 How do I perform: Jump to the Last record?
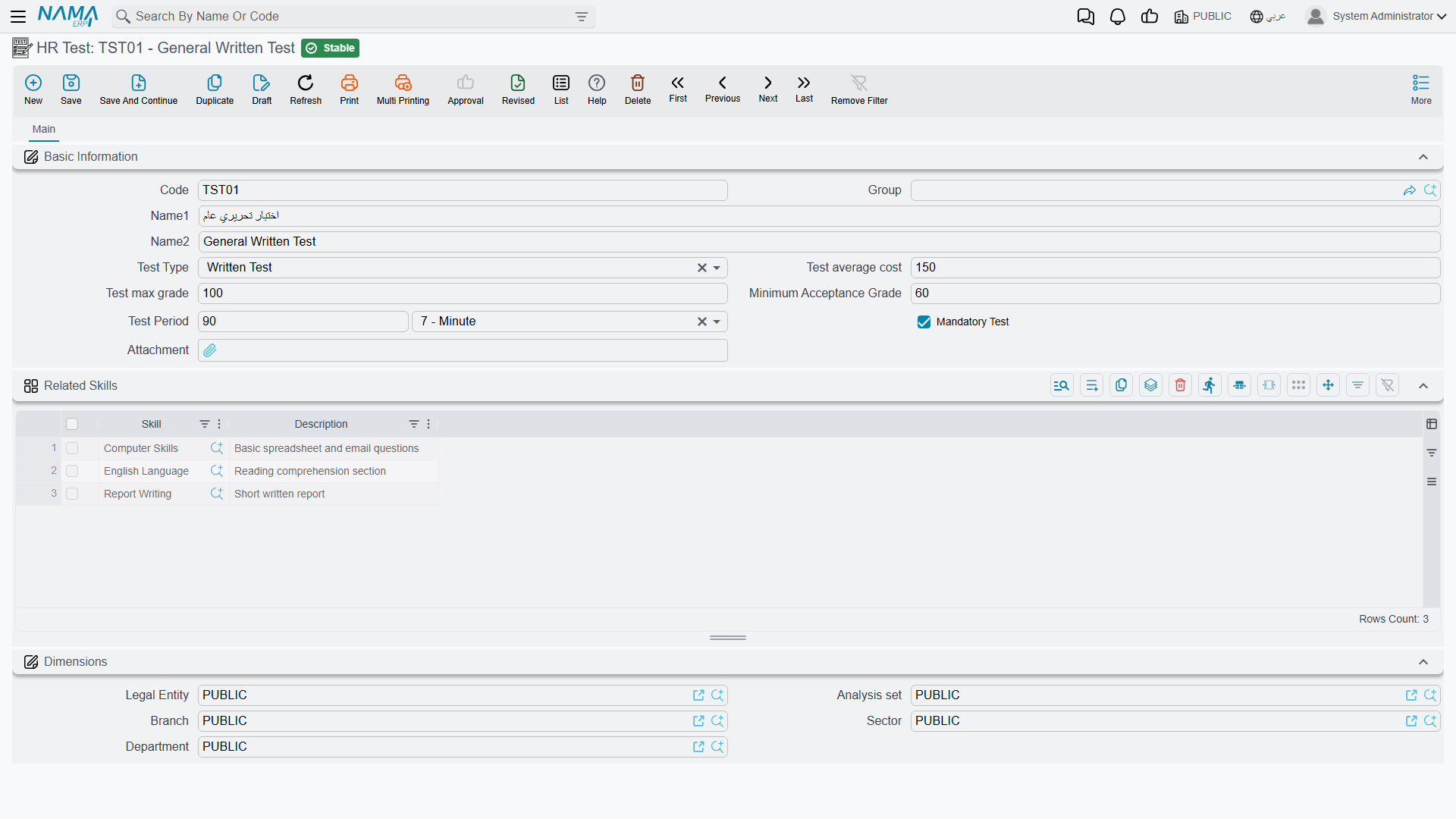coord(804,89)
